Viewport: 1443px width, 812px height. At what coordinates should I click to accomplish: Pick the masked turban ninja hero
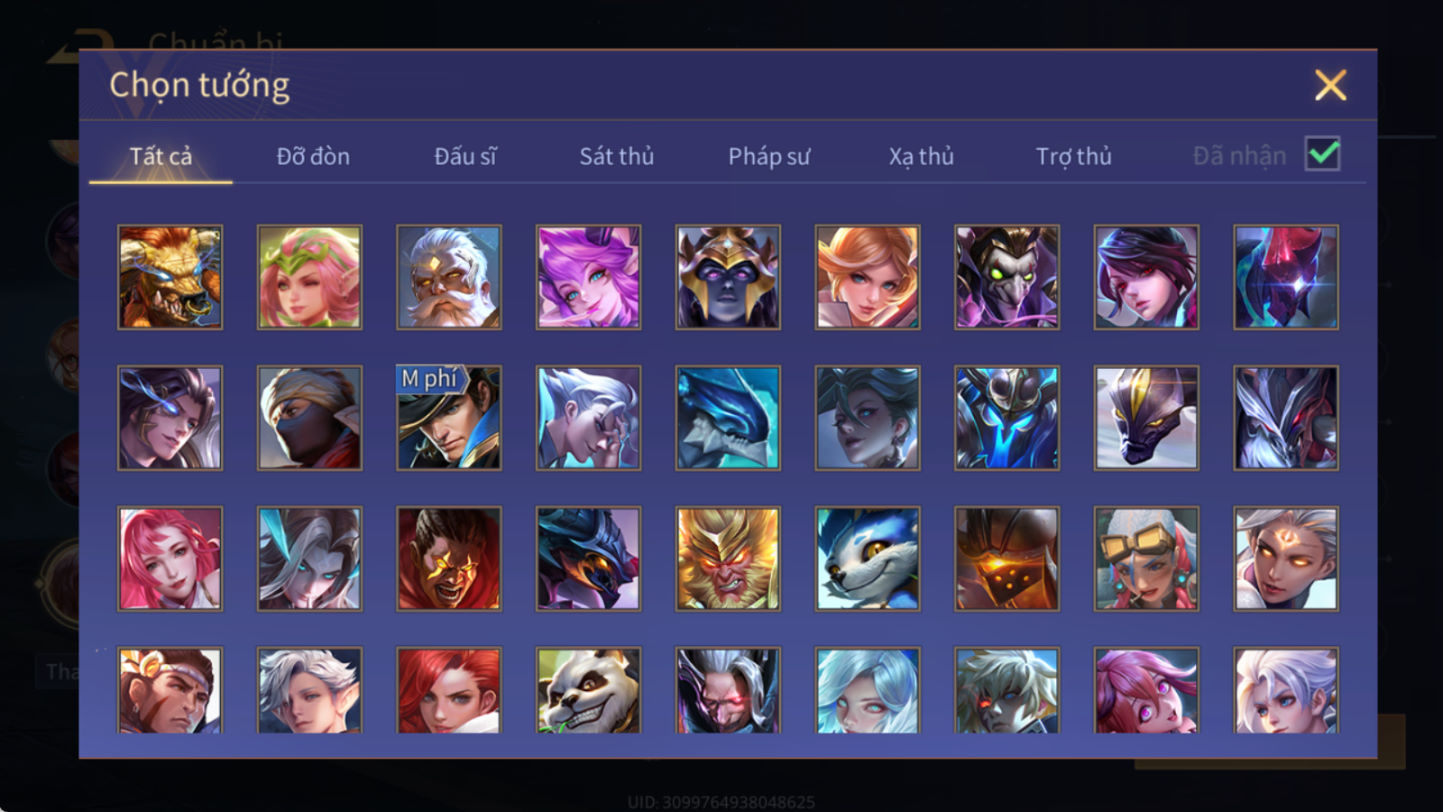pyautogui.click(x=310, y=418)
